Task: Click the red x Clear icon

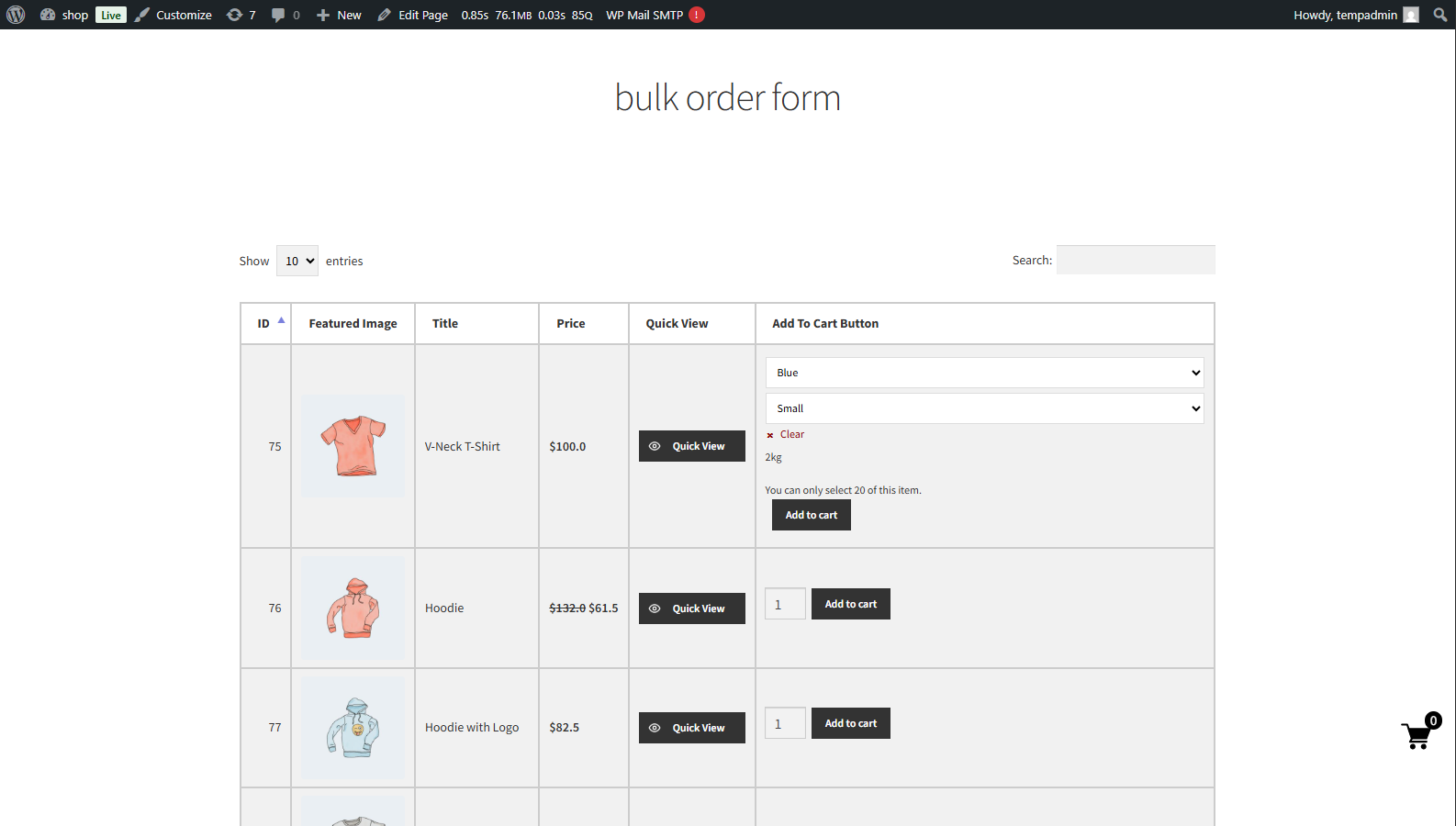Action: [x=770, y=435]
